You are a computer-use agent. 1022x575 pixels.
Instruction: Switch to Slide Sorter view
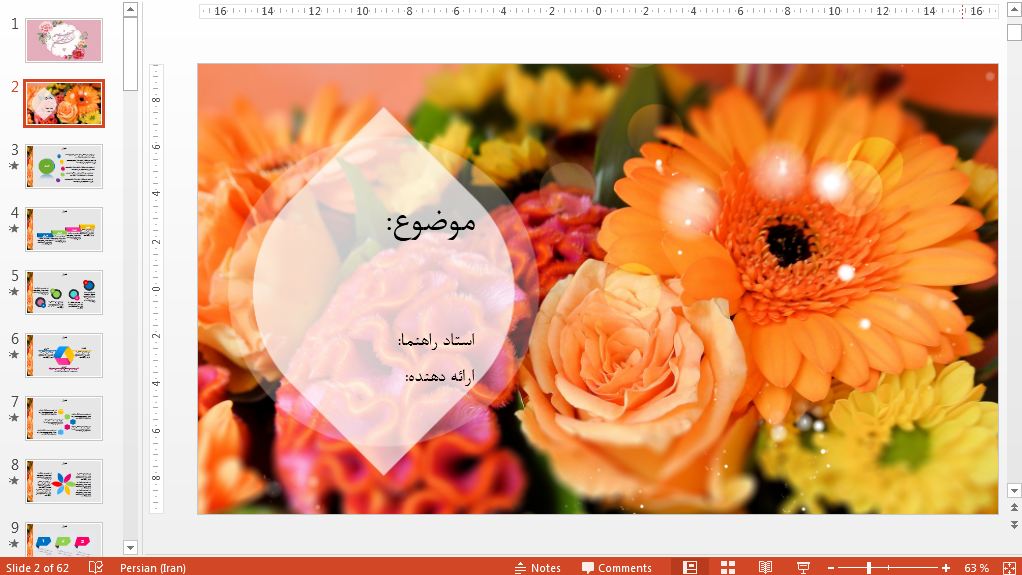[x=727, y=567]
